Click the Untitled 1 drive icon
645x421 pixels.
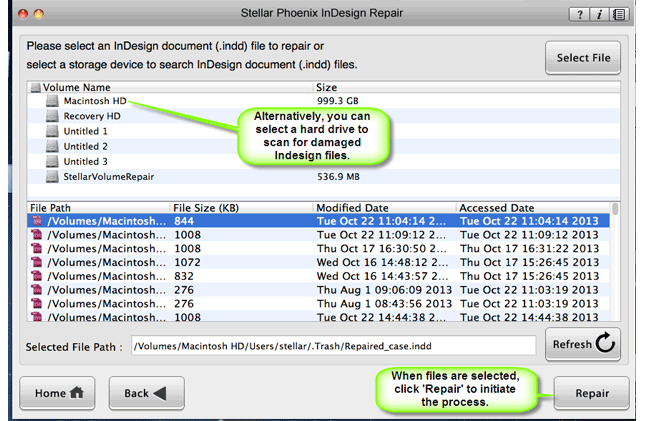(x=52, y=131)
